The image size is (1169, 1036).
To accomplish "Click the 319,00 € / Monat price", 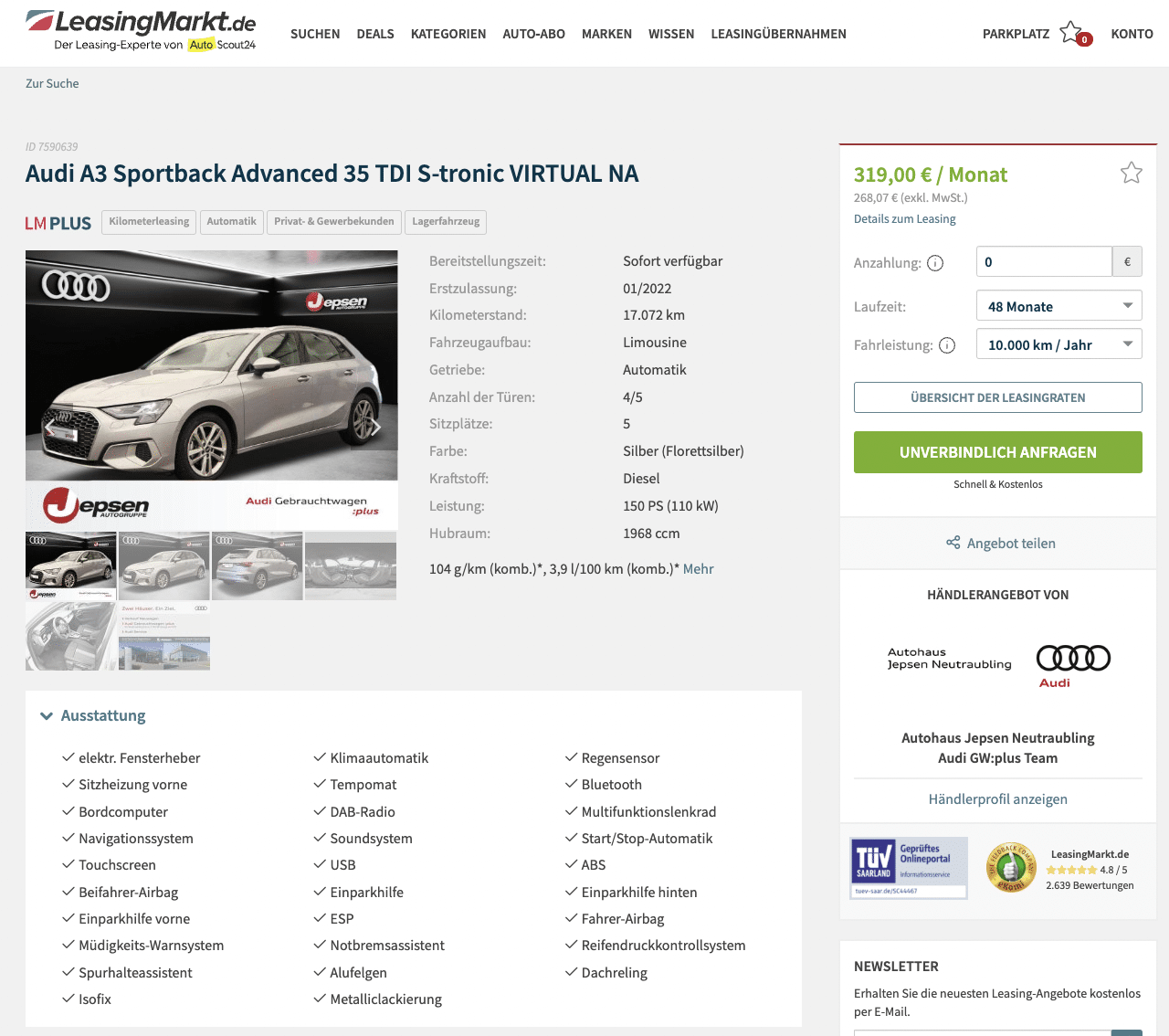I will pos(931,174).
